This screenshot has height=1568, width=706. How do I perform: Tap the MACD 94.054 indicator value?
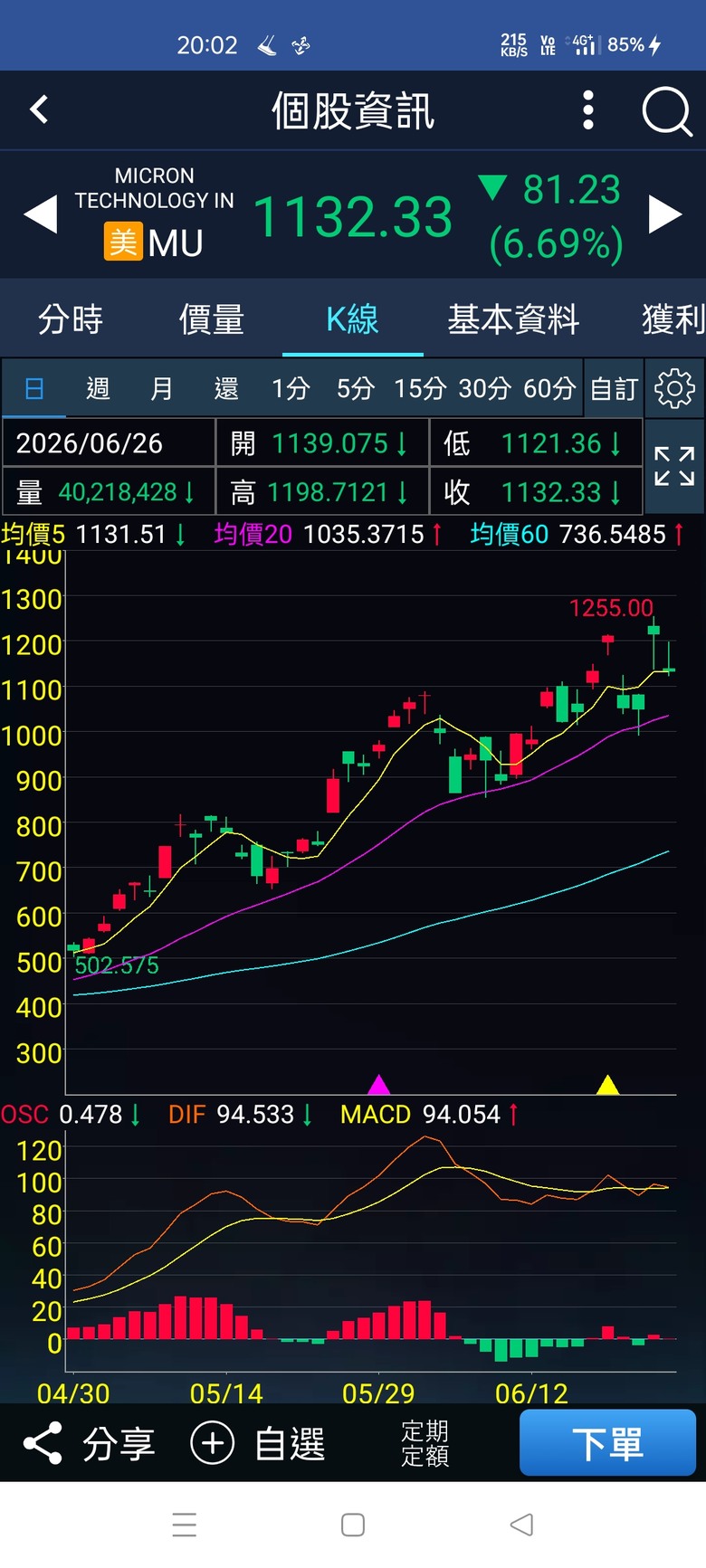click(430, 1115)
